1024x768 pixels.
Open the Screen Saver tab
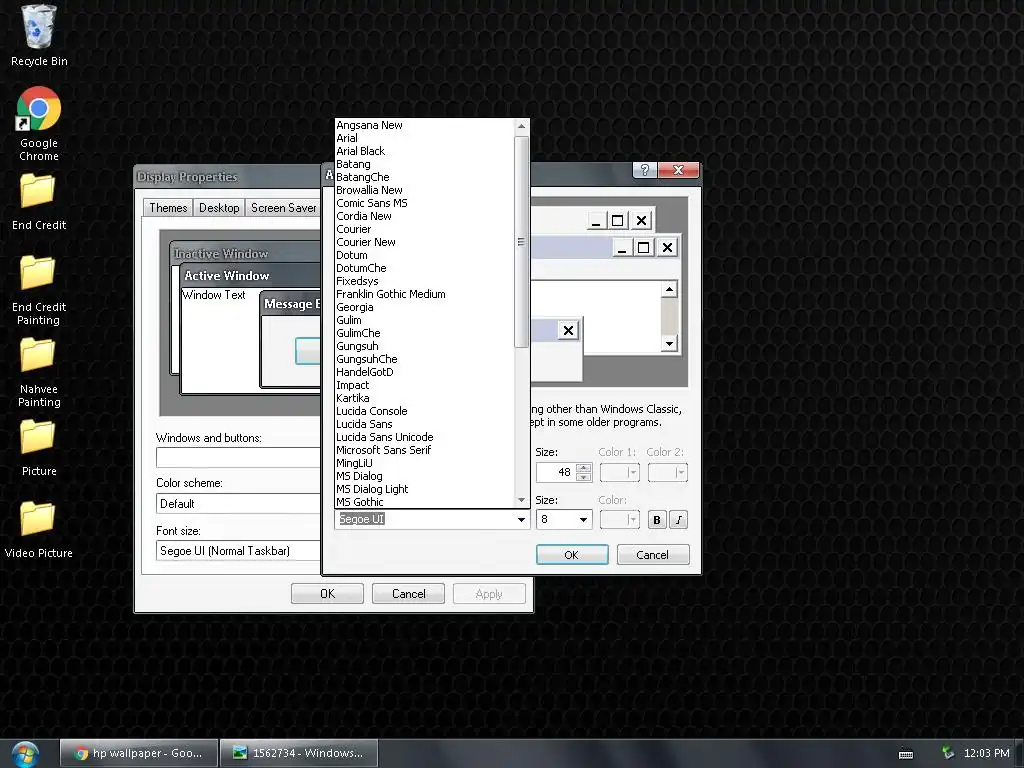(283, 208)
